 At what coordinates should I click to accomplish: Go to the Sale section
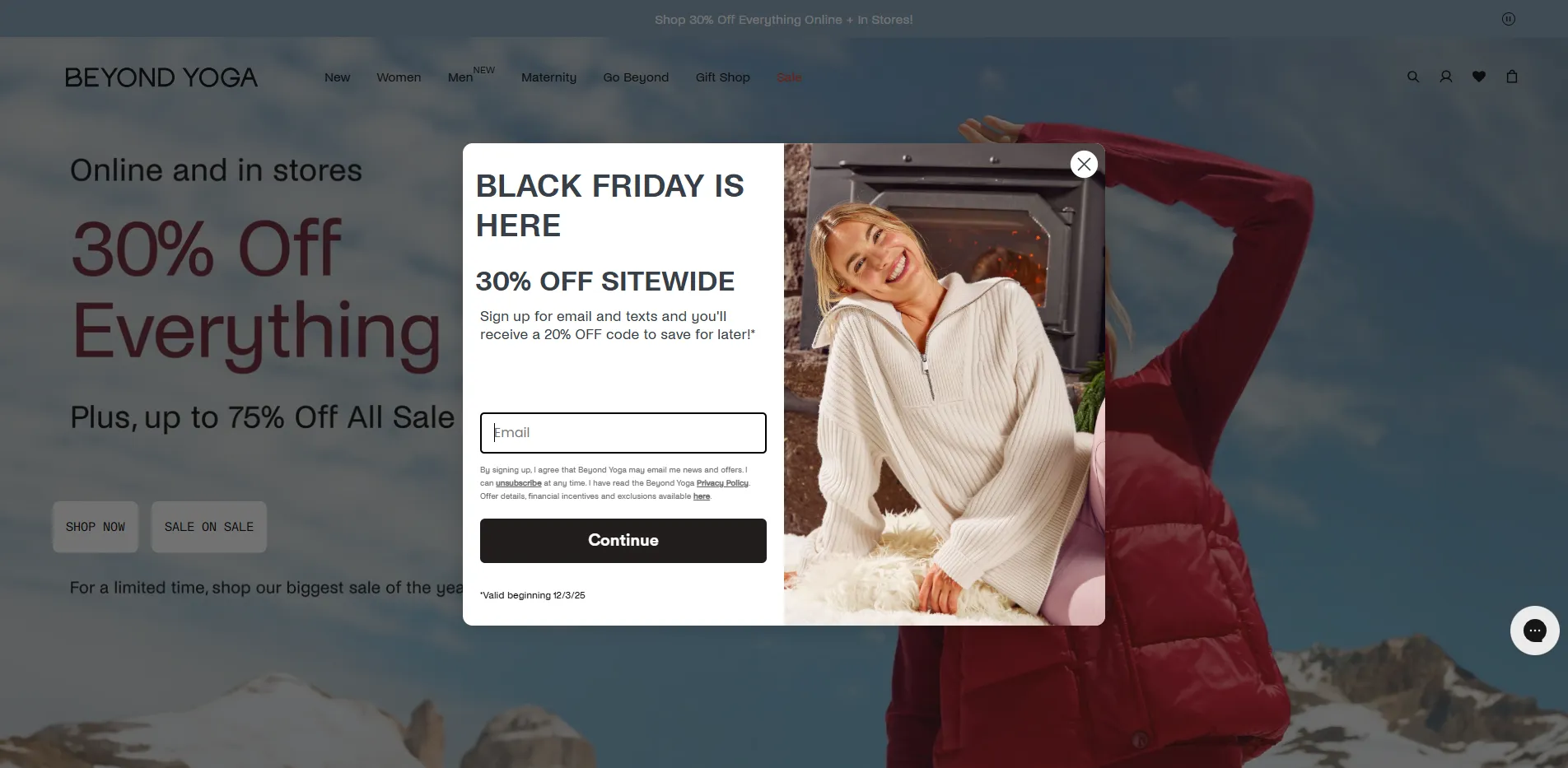(789, 77)
